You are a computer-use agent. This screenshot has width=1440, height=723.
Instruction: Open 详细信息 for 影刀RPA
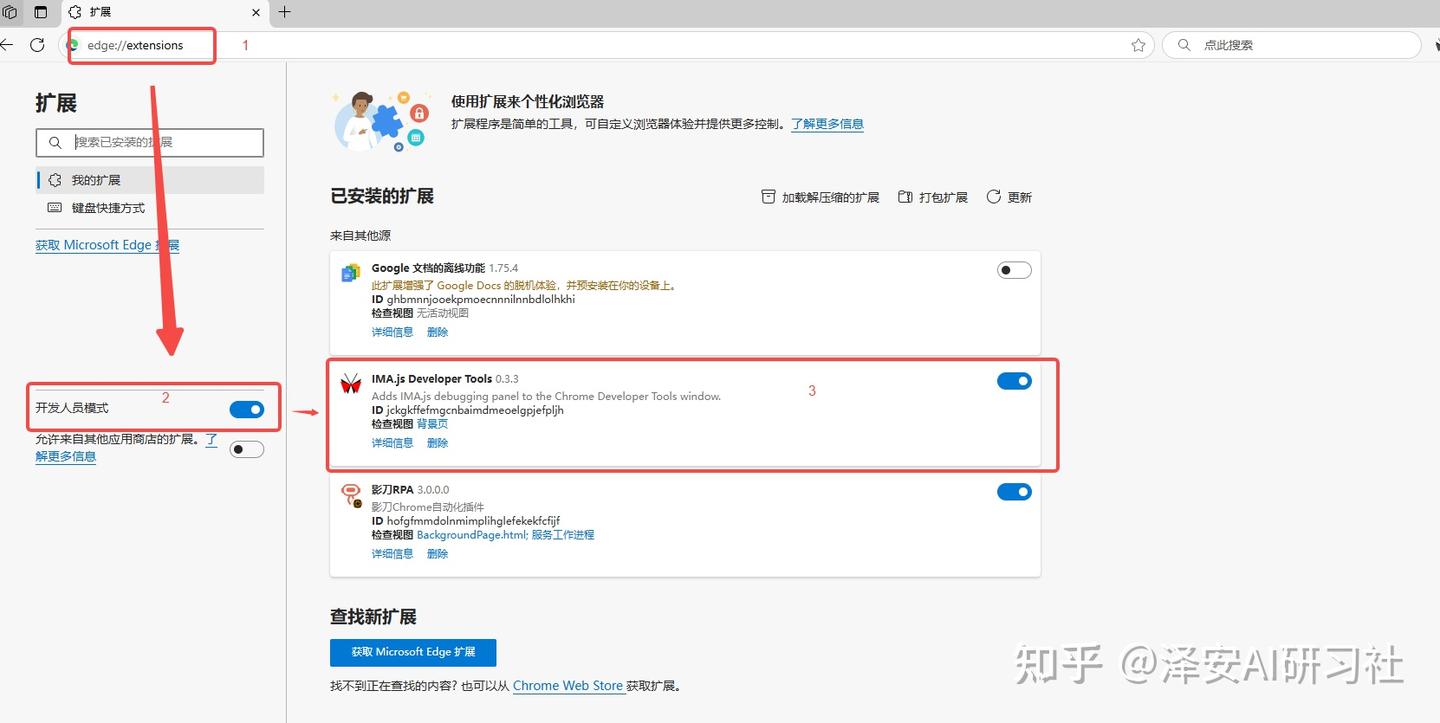pos(392,554)
